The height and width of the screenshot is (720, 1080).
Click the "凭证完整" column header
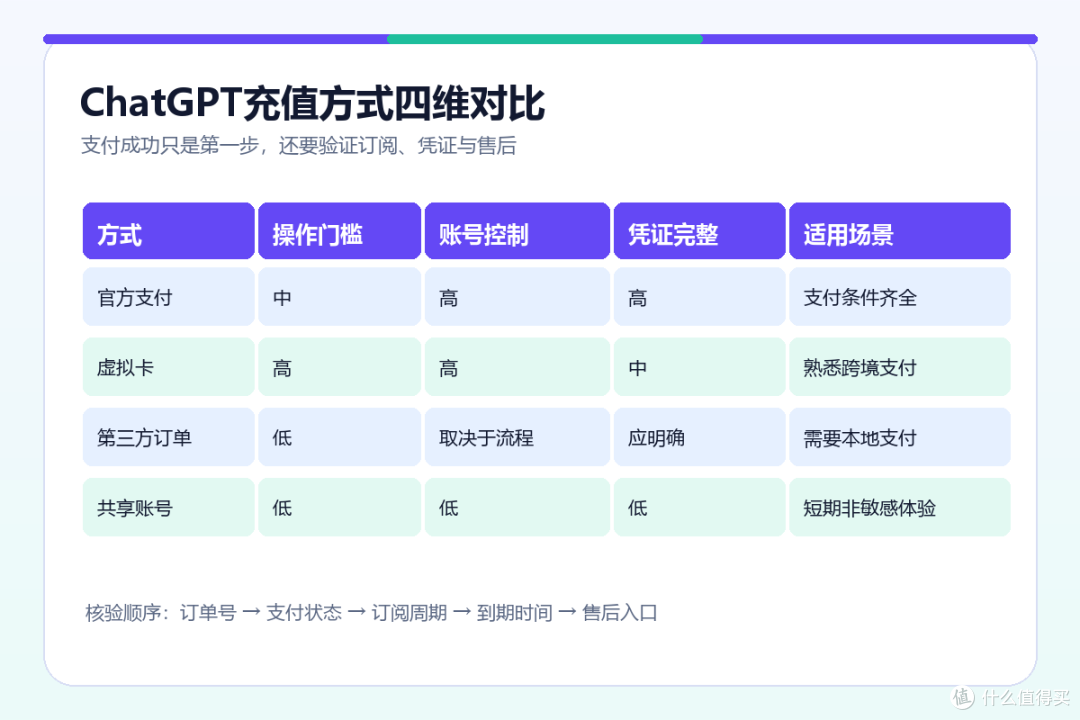(700, 231)
